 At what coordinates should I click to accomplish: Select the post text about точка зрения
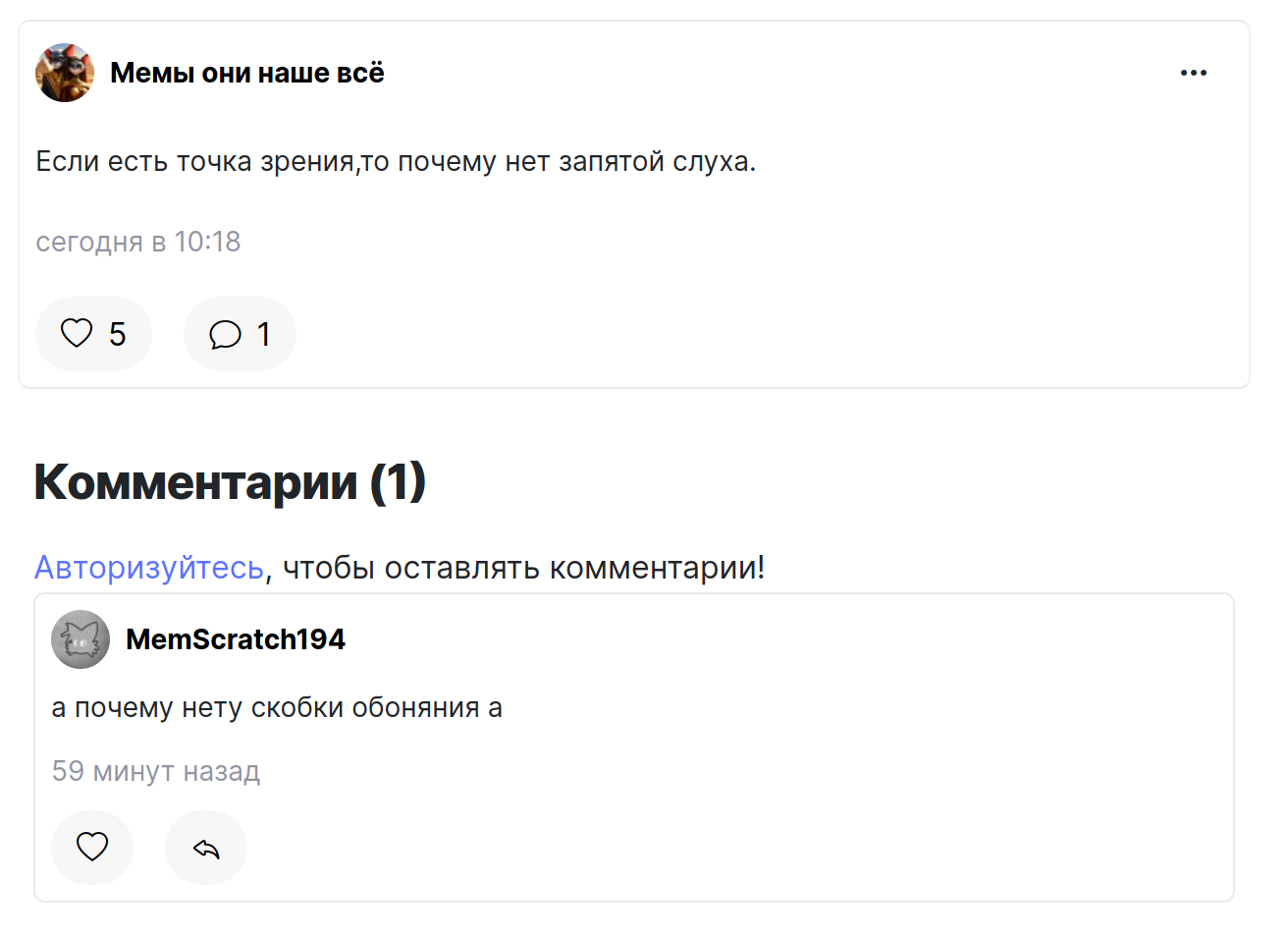pyautogui.click(x=393, y=160)
